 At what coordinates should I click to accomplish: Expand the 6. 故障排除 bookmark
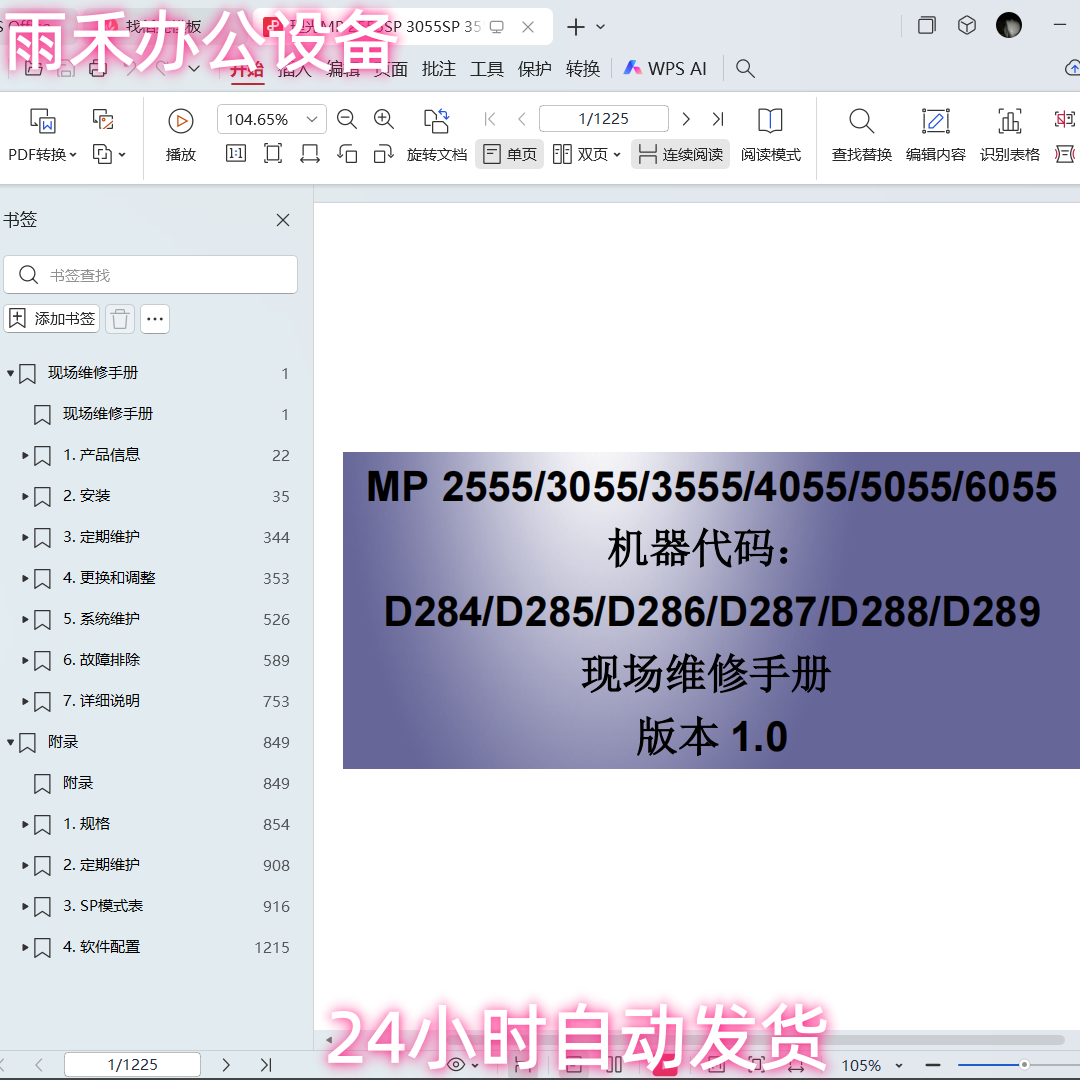(x=25, y=660)
